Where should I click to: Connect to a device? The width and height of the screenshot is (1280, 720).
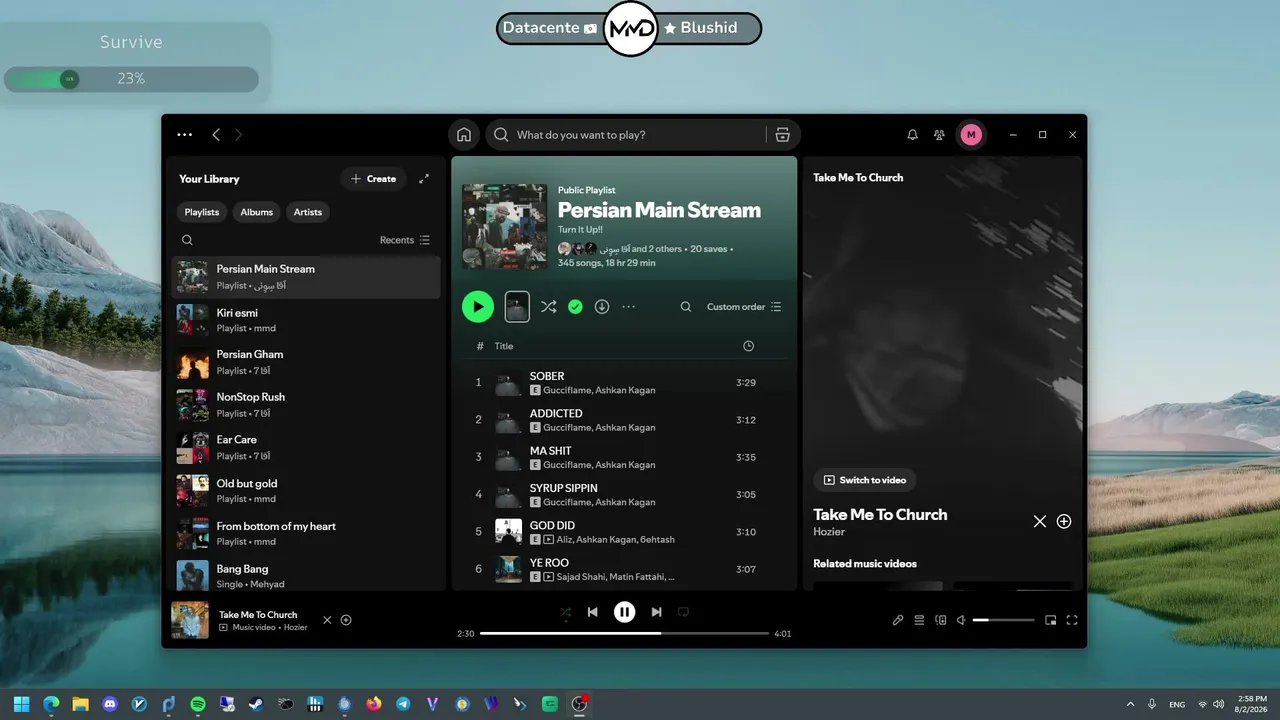940,620
